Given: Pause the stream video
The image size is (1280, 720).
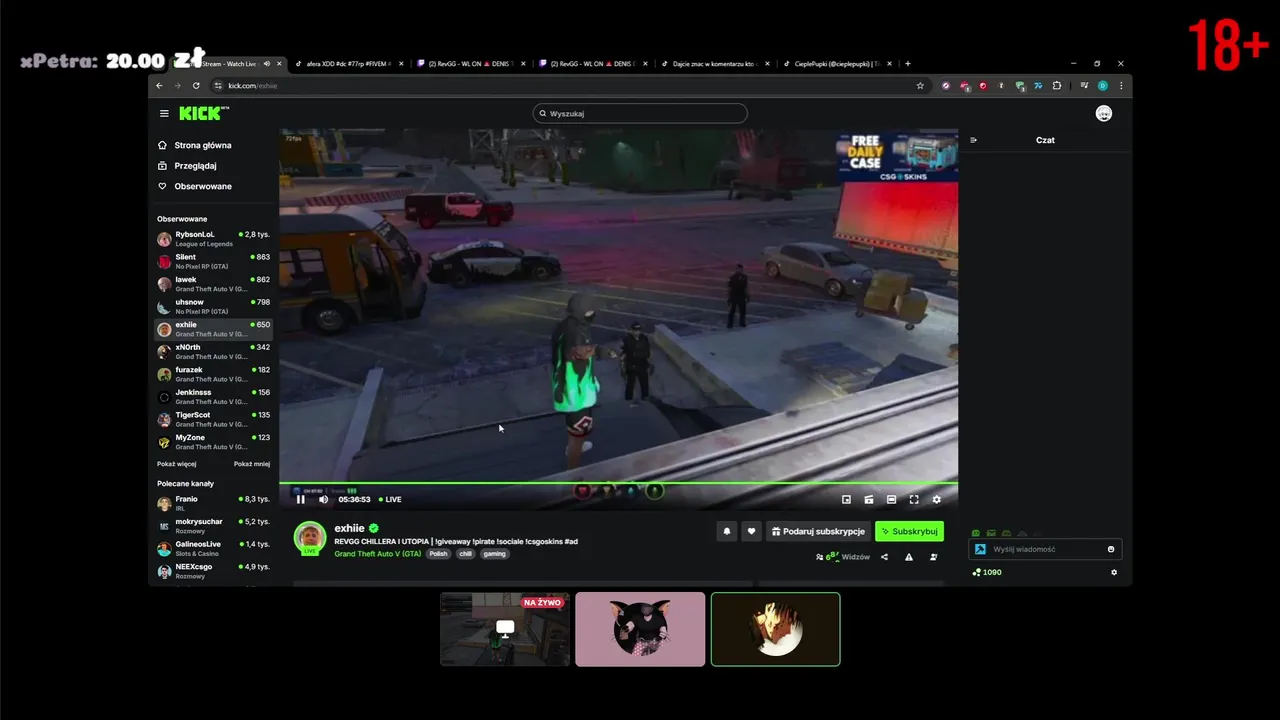Looking at the screenshot, I should point(301,499).
